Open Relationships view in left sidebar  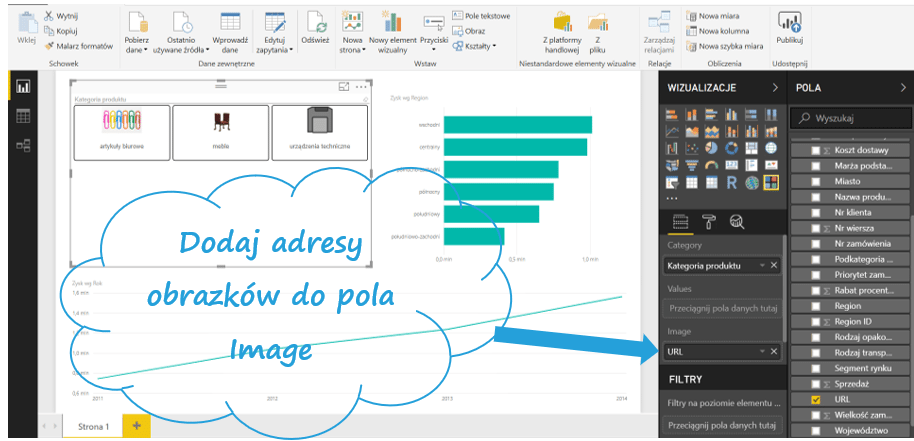tap(23, 145)
